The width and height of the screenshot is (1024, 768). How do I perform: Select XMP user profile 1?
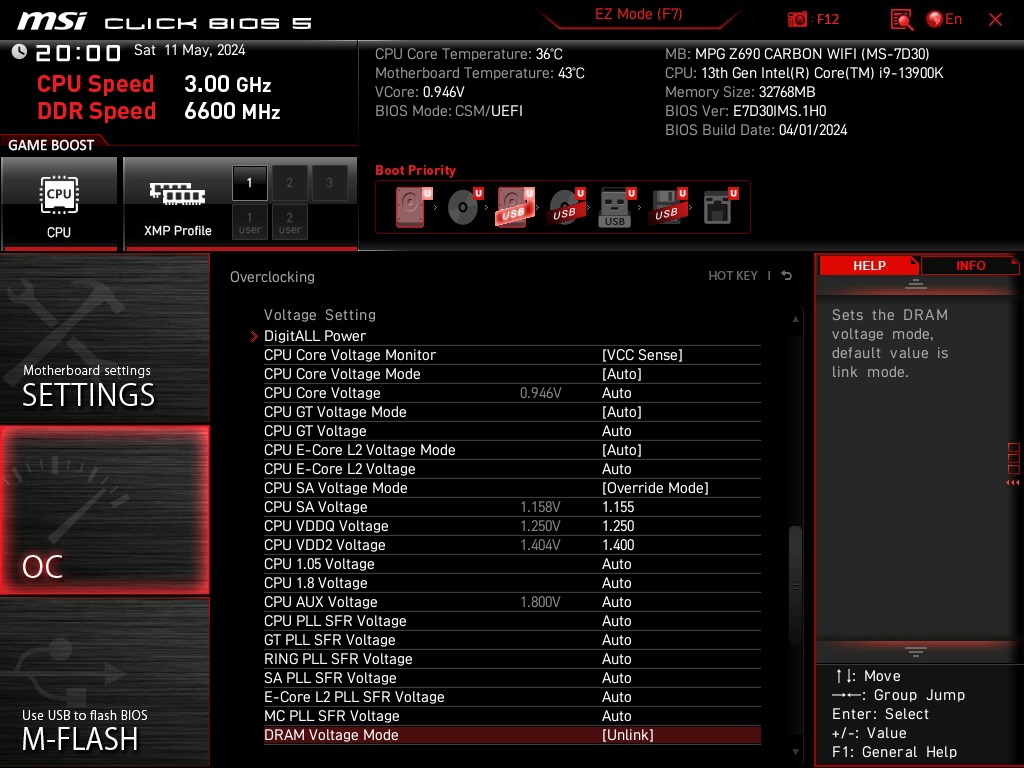(x=249, y=222)
